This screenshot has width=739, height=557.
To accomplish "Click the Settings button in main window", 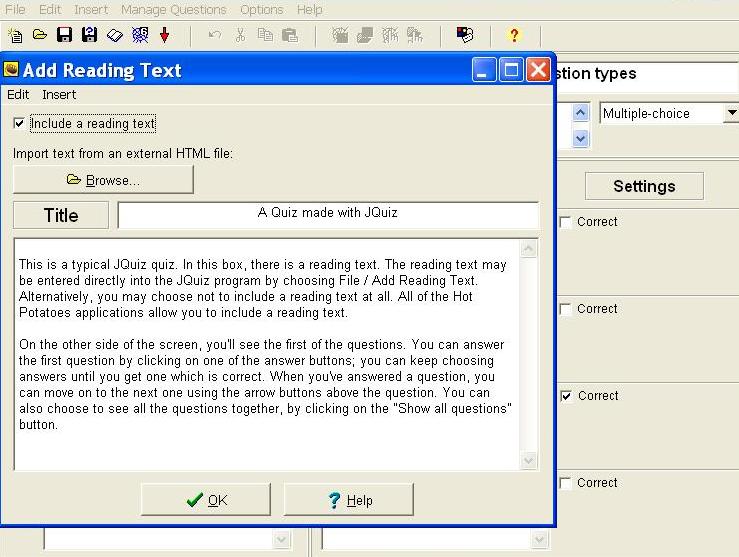I will (644, 186).
